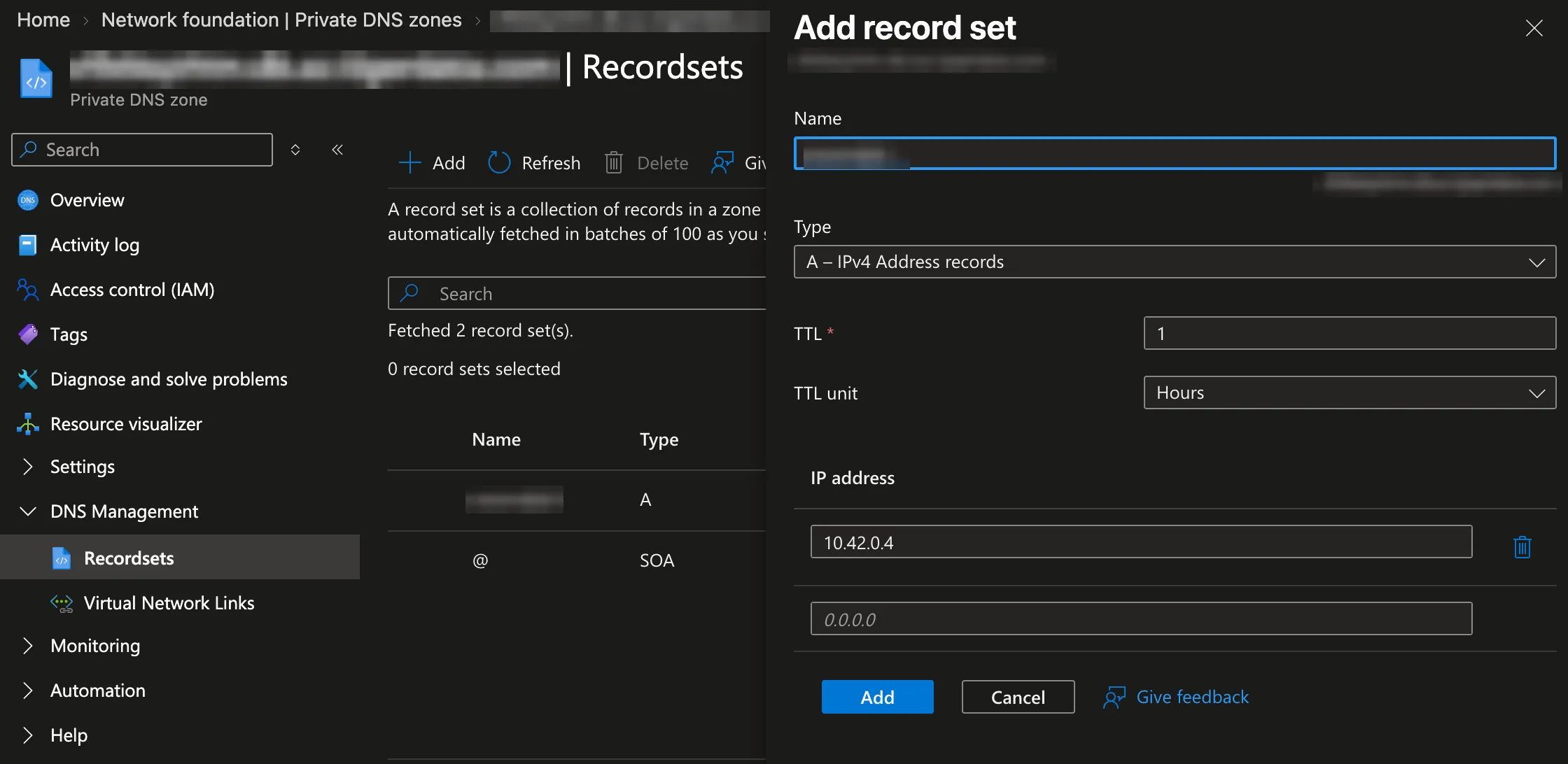Select Recordsets in DNS Management
1568x764 pixels.
click(x=180, y=558)
